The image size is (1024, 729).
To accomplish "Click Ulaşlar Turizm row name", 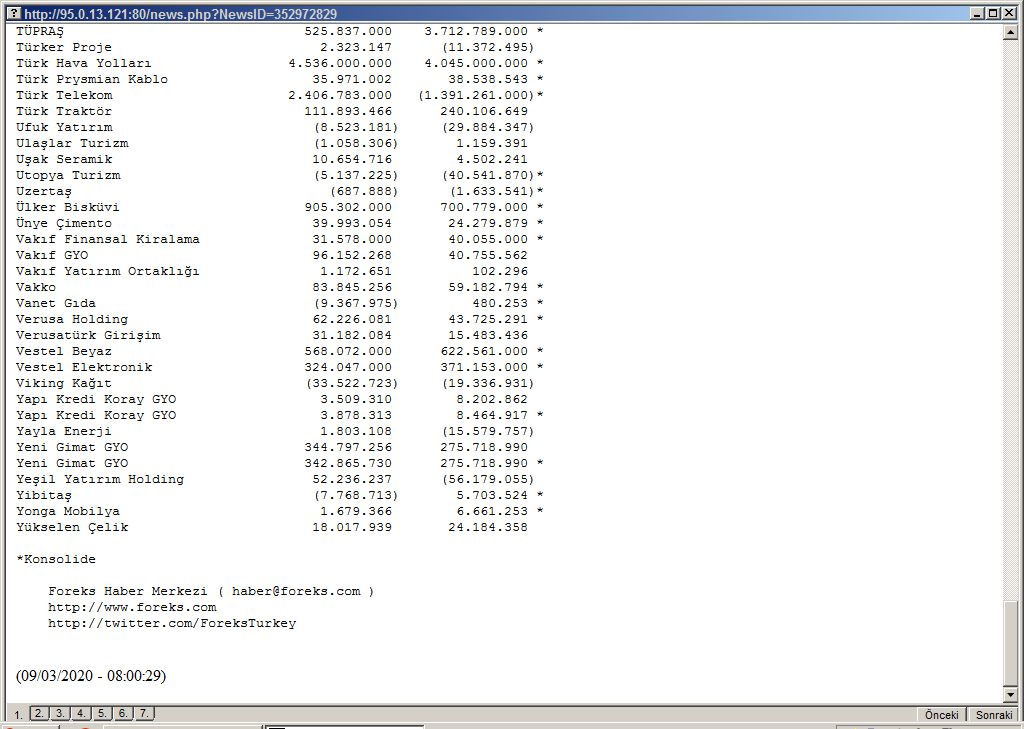I will tap(72, 143).
